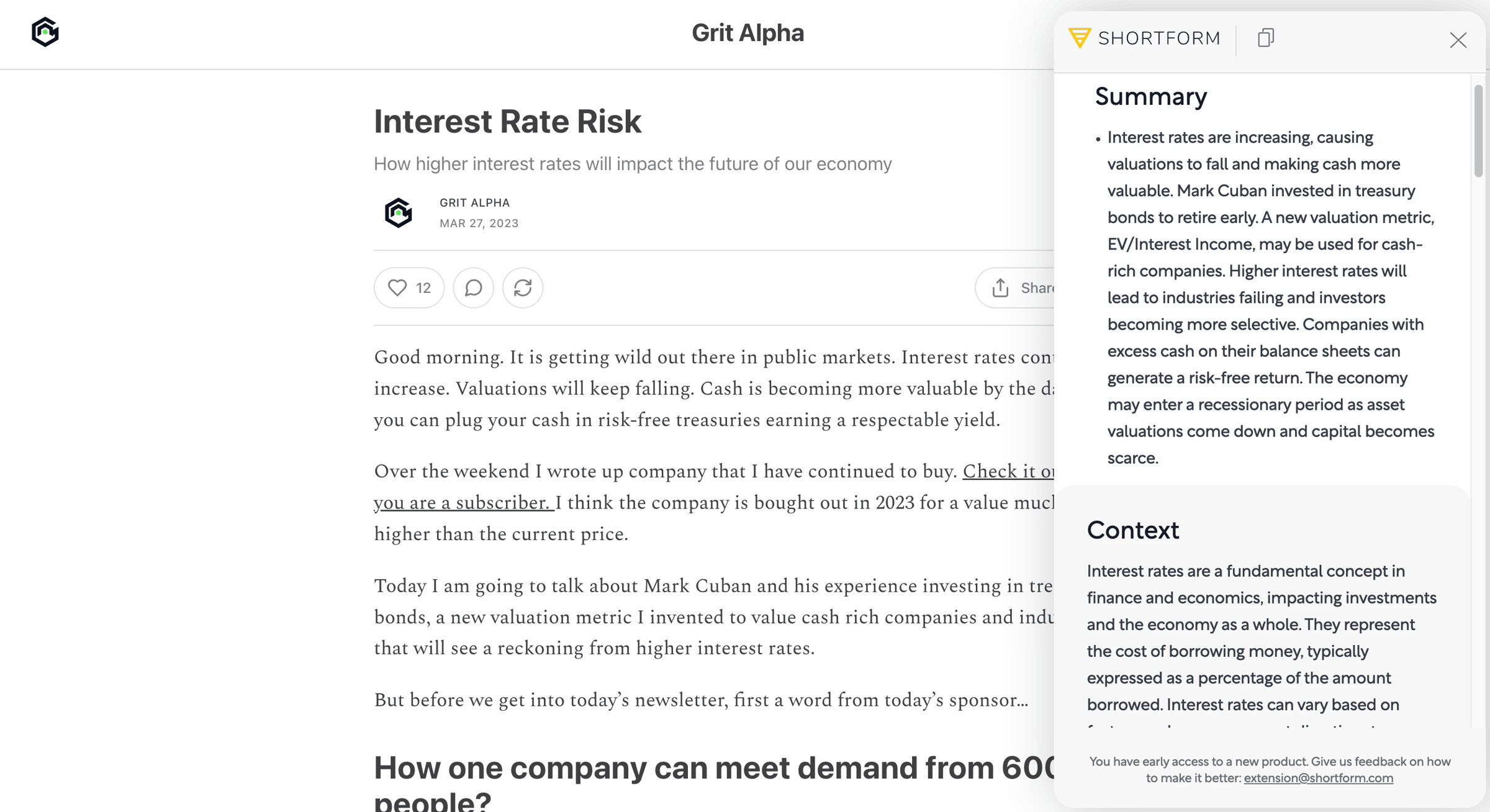Screen dimensions: 1490x812
Task: Click the Shortform panel scrollbar thumb
Action: (1478, 130)
